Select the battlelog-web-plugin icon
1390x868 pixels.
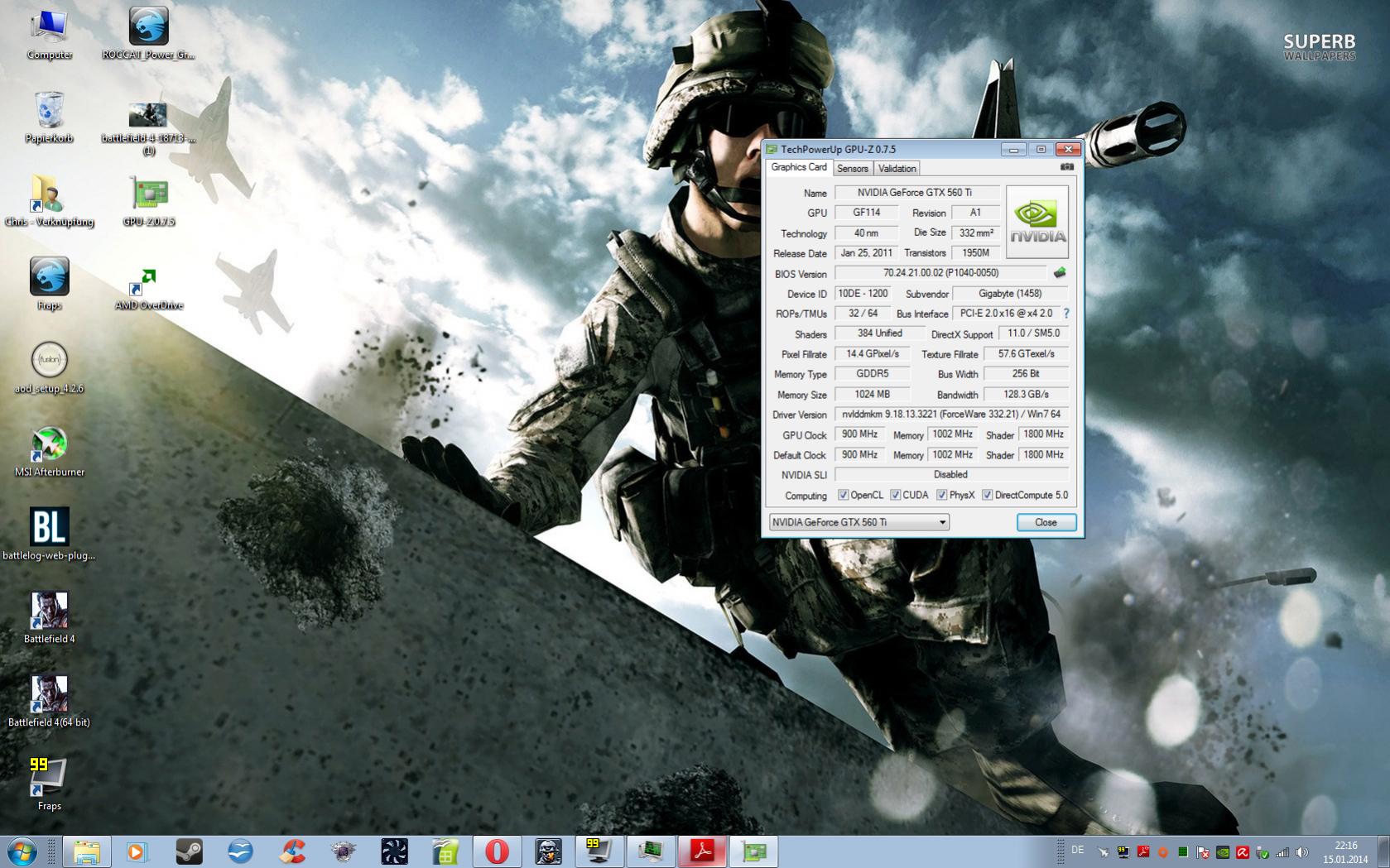pyautogui.click(x=49, y=535)
